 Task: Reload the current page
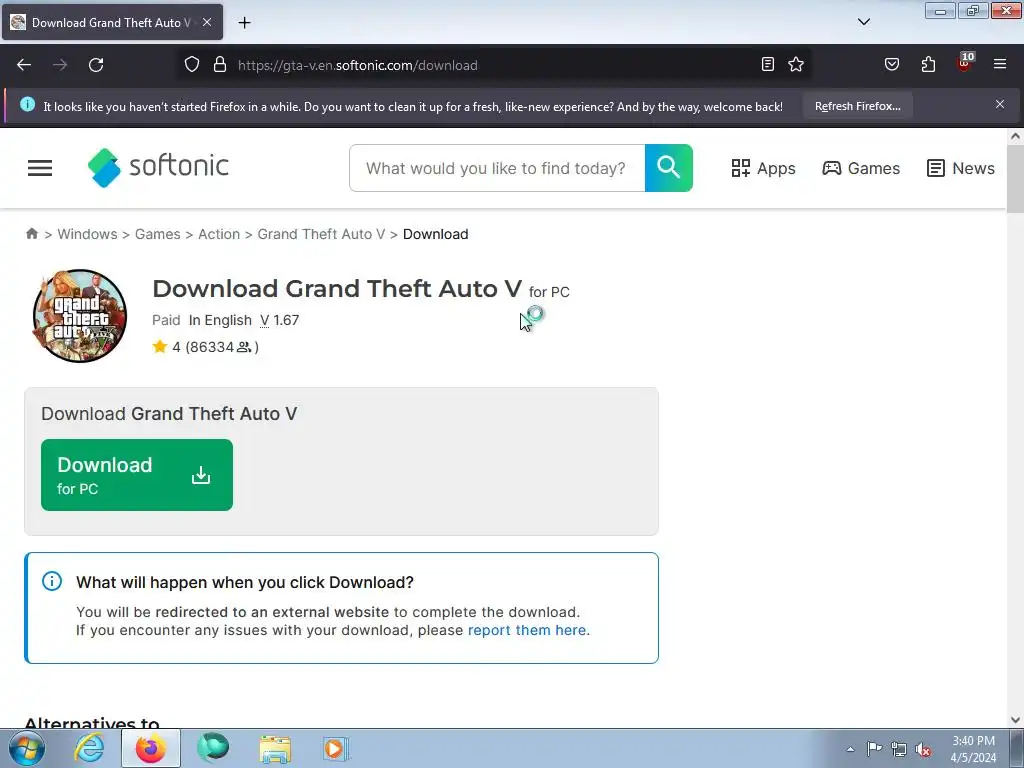[x=96, y=65]
